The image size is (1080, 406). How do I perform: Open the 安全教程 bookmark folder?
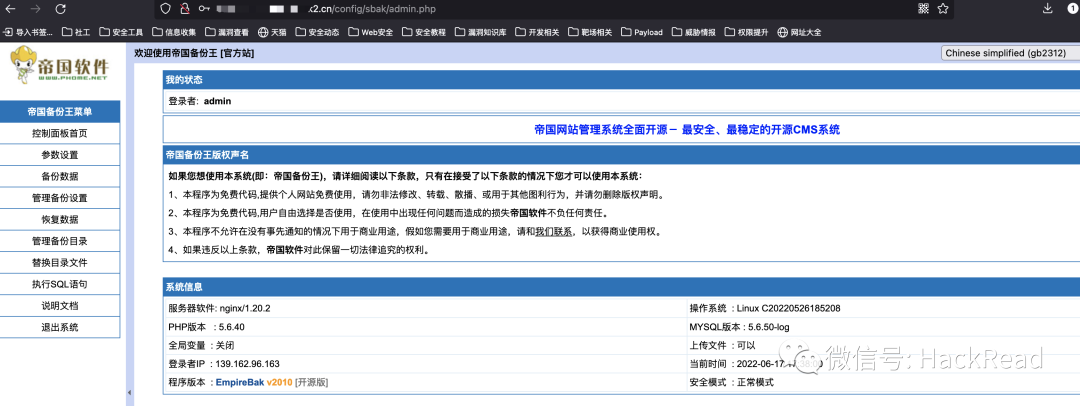[424, 32]
